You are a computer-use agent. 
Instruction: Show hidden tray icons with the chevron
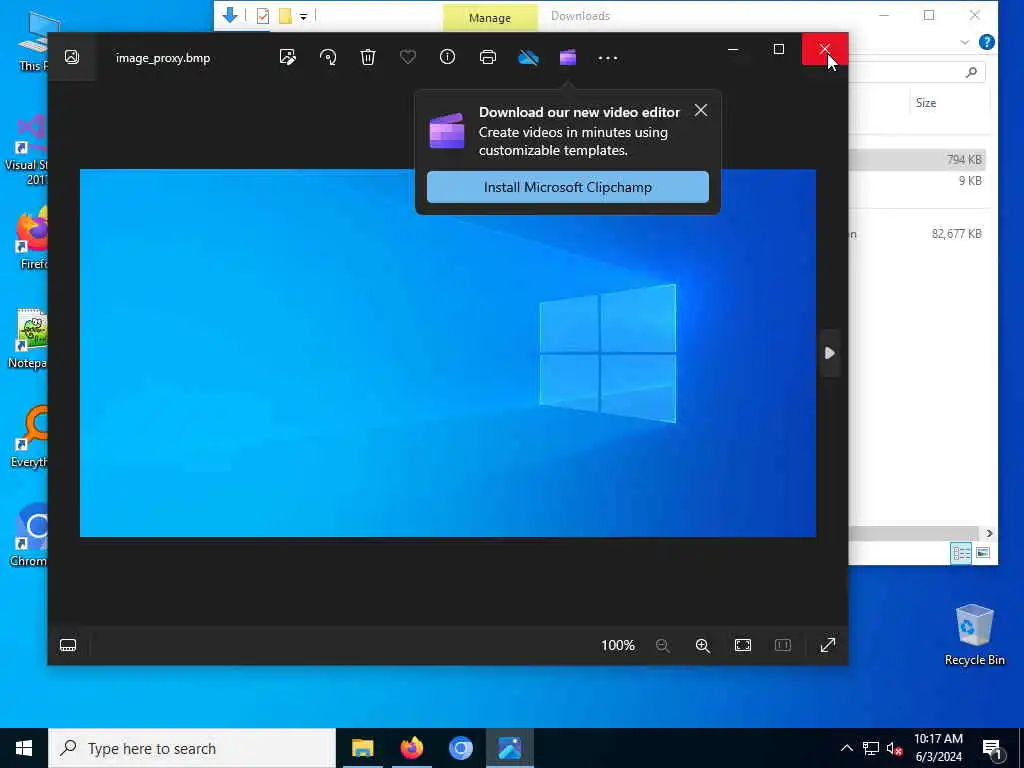[846, 748]
